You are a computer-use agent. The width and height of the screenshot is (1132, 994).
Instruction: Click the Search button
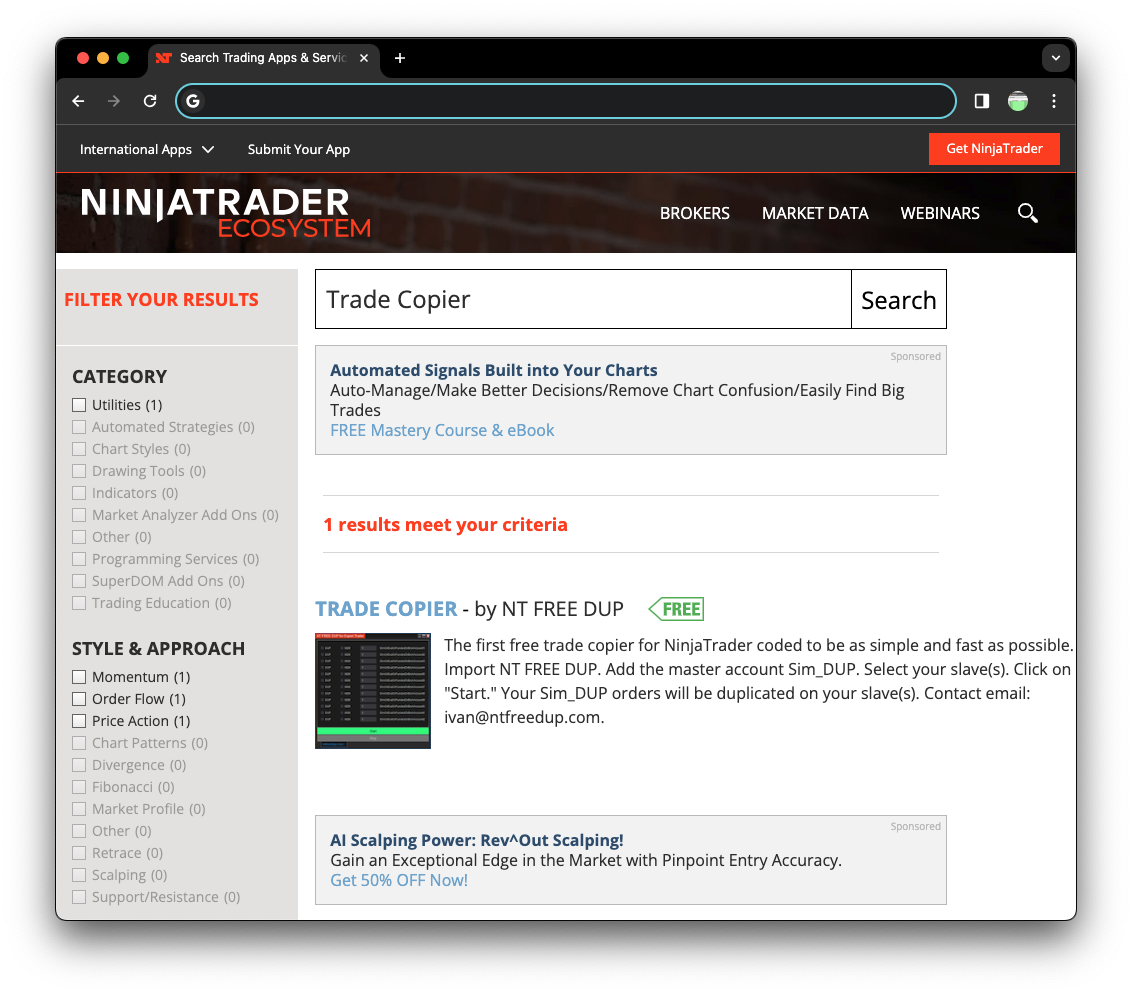(x=899, y=300)
